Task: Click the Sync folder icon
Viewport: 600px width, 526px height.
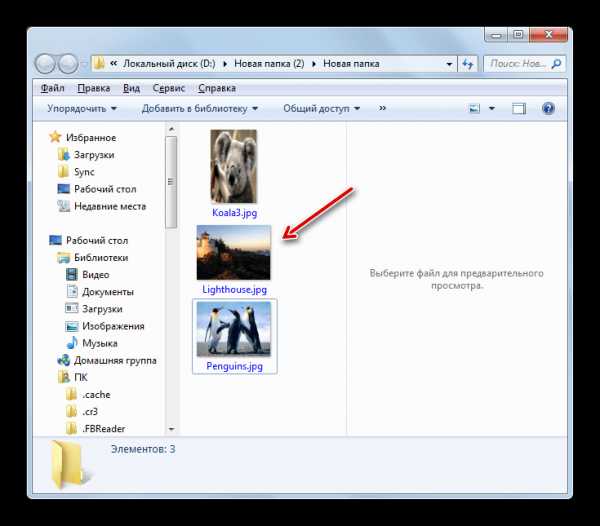Action: point(64,172)
